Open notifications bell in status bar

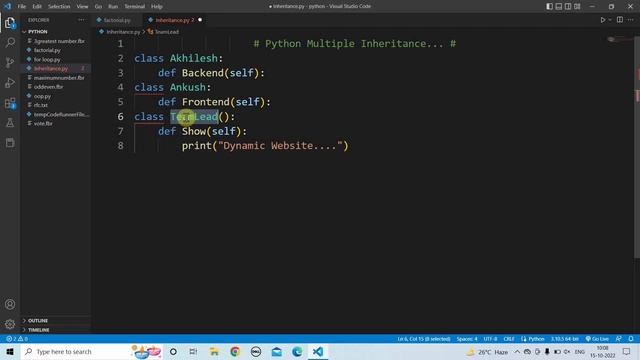point(631,339)
